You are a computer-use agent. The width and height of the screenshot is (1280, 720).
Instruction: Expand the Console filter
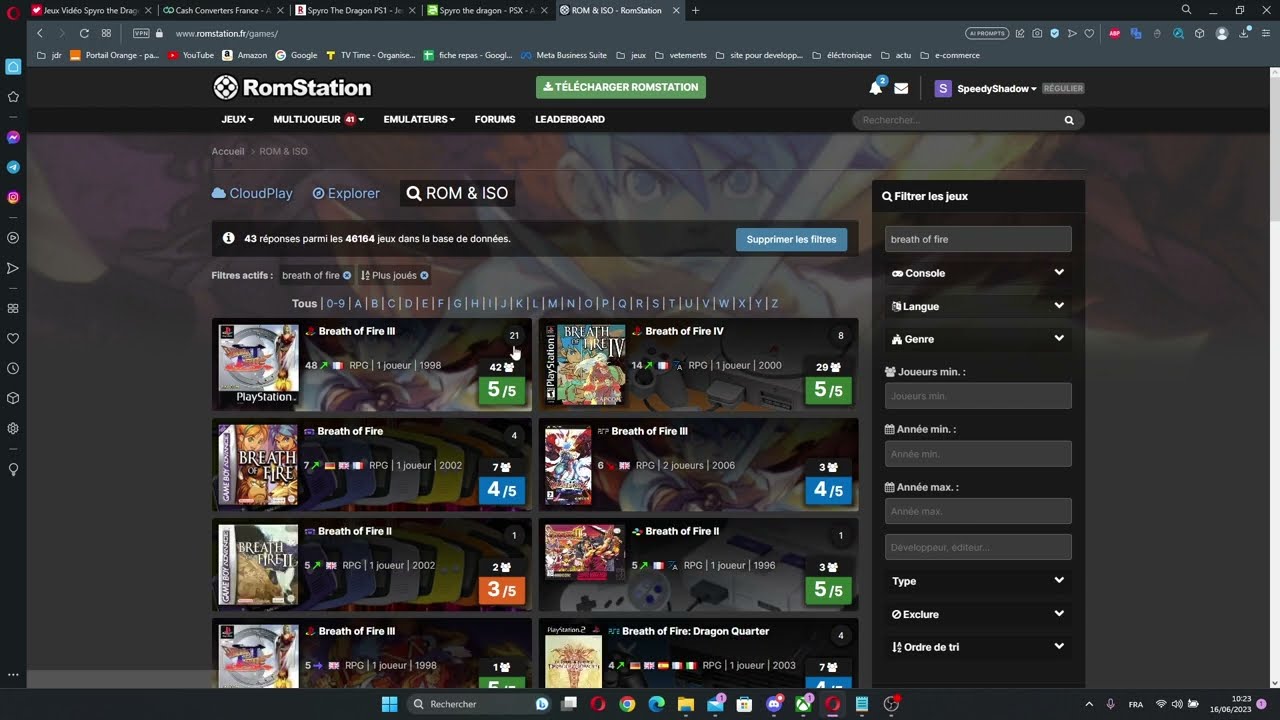(x=978, y=273)
